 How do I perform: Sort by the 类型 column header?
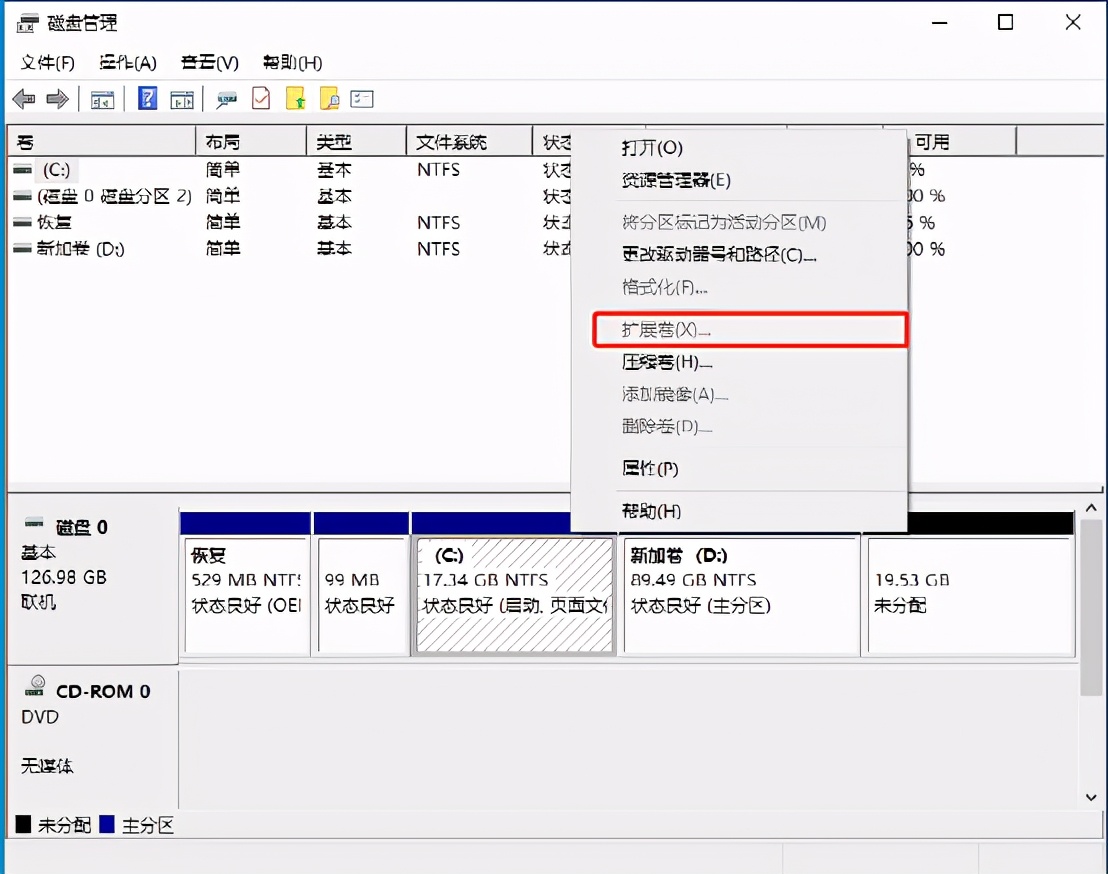(x=357, y=142)
